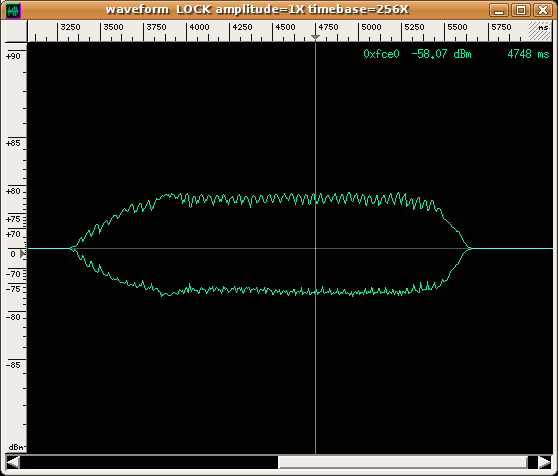Click the horizontal scrollbar thumb

(402, 462)
